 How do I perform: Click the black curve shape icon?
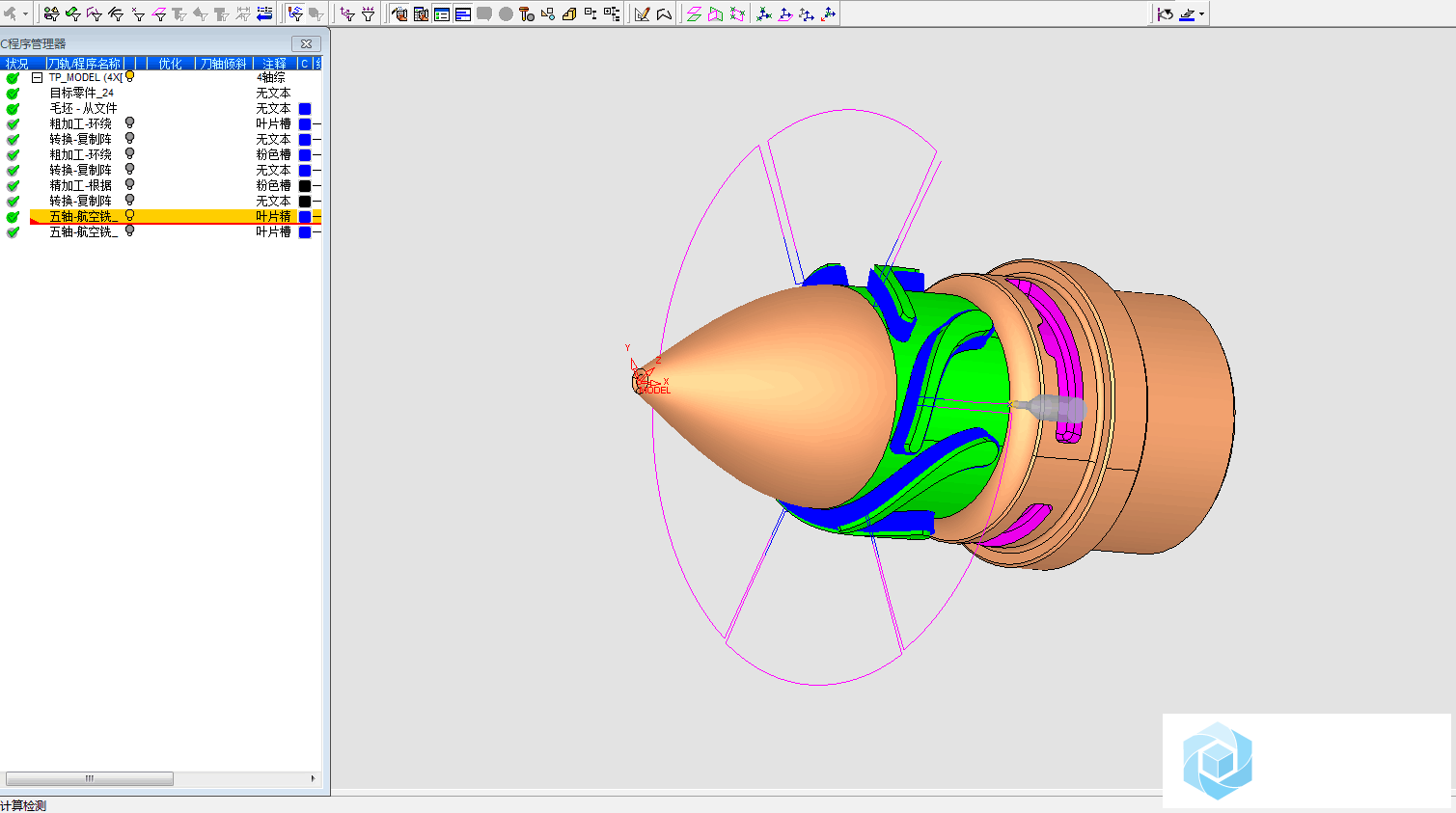[663, 14]
